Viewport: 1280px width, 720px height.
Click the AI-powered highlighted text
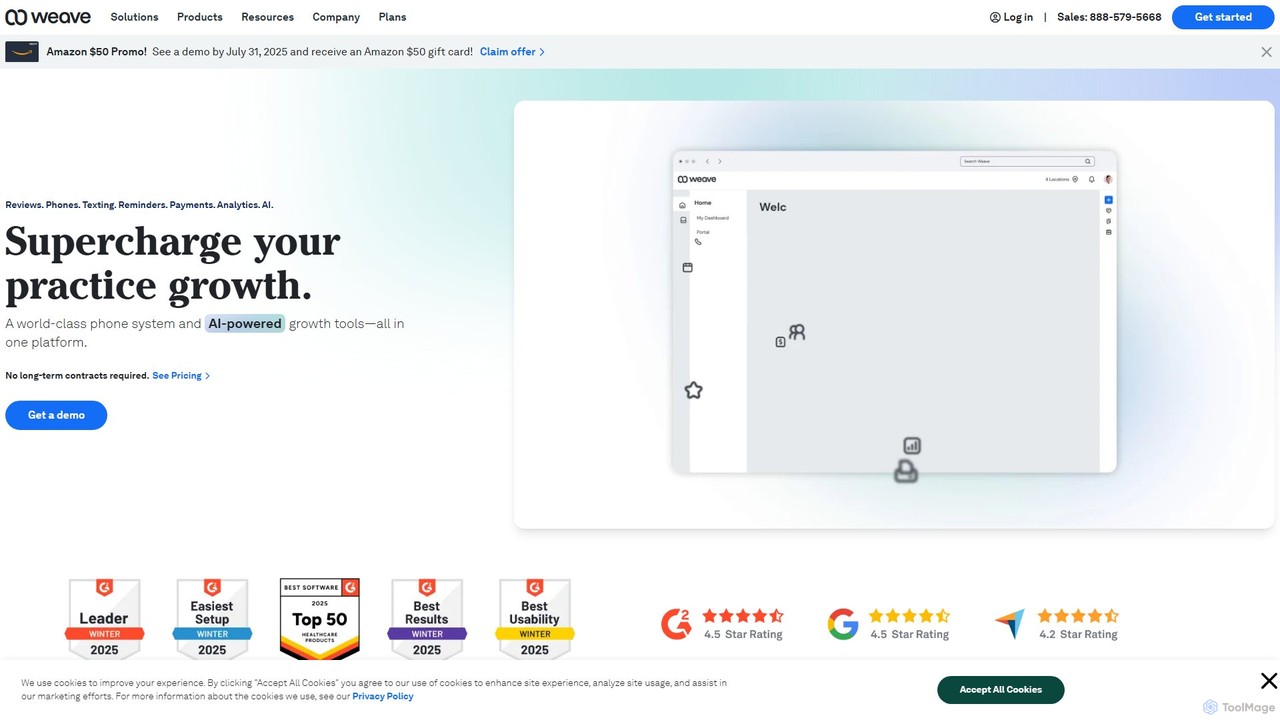click(x=245, y=324)
